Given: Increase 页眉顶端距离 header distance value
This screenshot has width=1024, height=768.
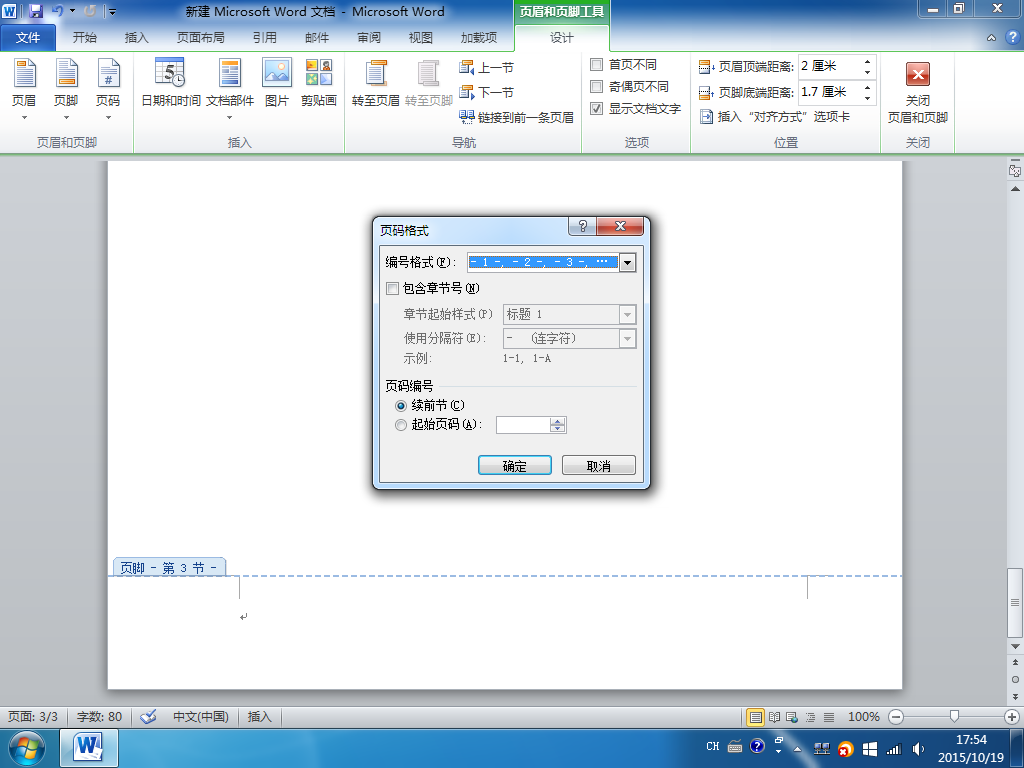Looking at the screenshot, I should (867, 61).
